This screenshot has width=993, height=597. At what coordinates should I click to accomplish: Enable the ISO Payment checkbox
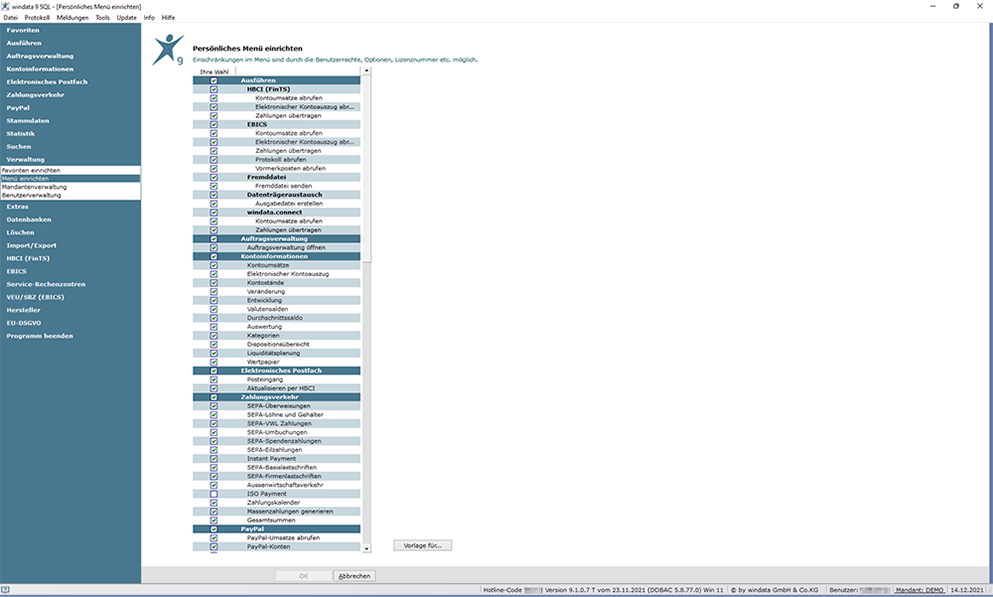pos(213,494)
